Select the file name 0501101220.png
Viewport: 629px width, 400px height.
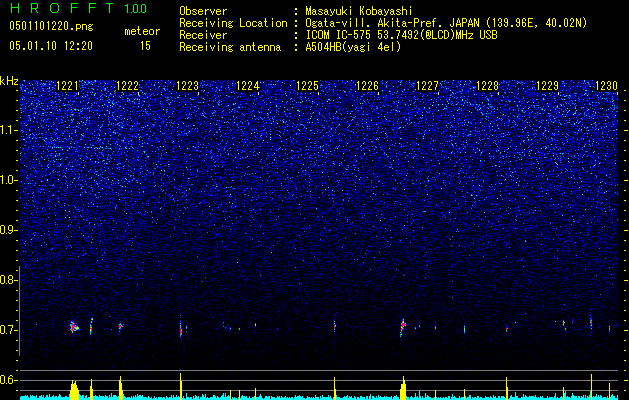click(x=51, y=27)
